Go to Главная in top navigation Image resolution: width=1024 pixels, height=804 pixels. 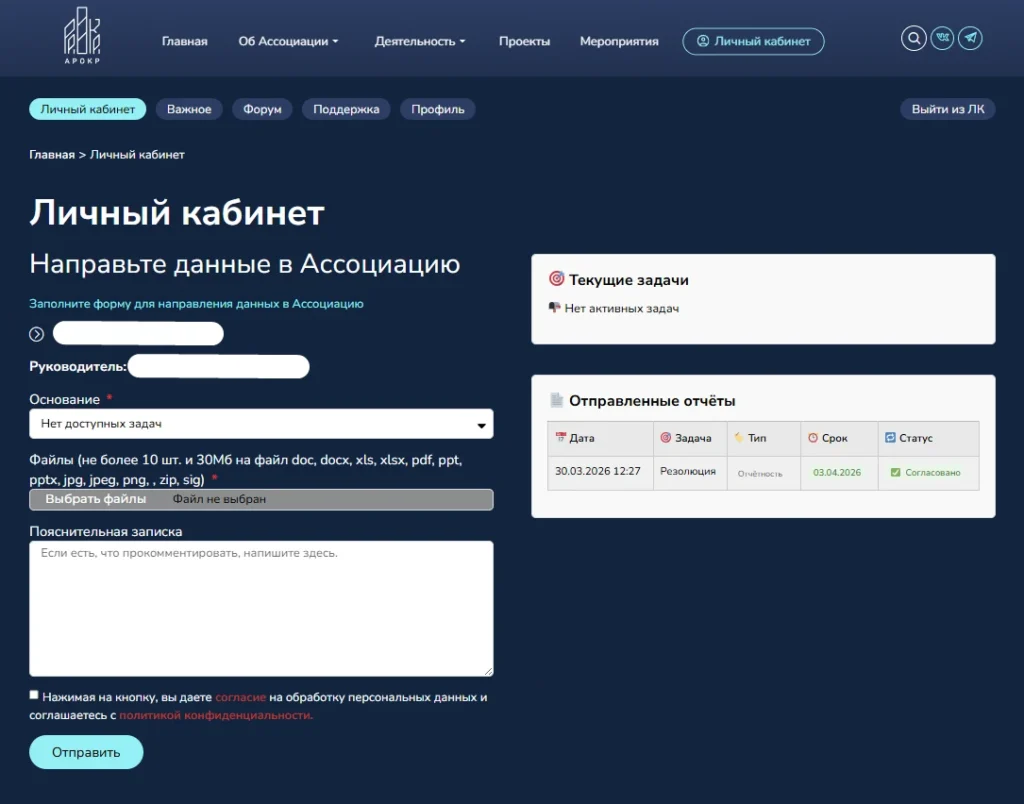pos(185,41)
